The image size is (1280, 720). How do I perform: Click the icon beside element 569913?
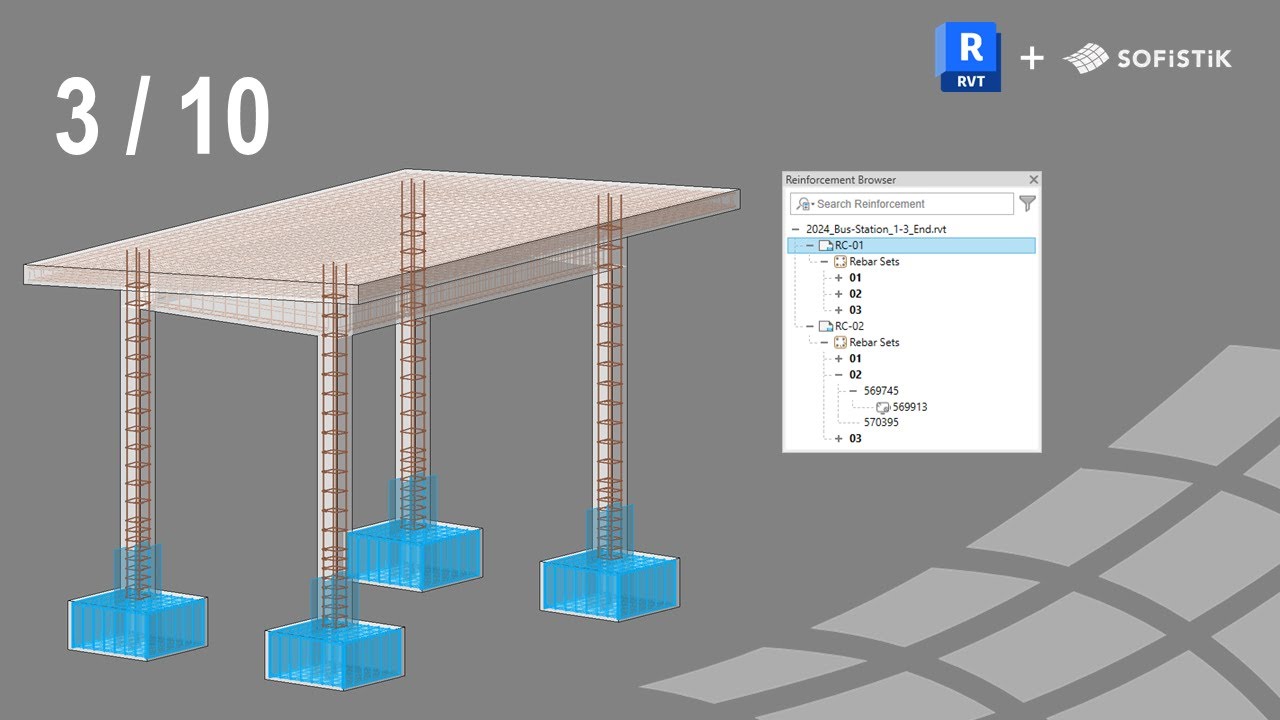coord(883,407)
